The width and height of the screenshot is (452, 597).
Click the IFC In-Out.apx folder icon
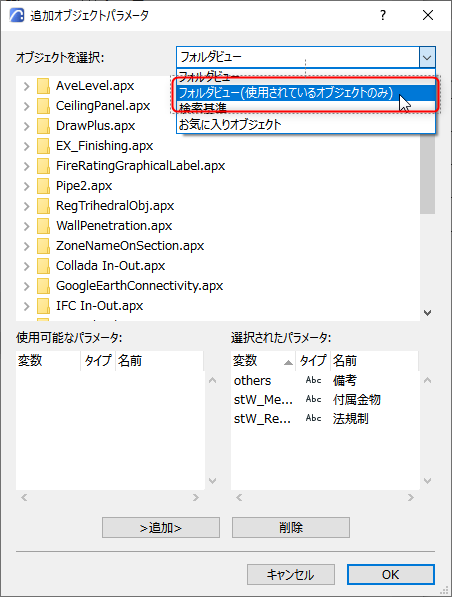(x=43, y=306)
